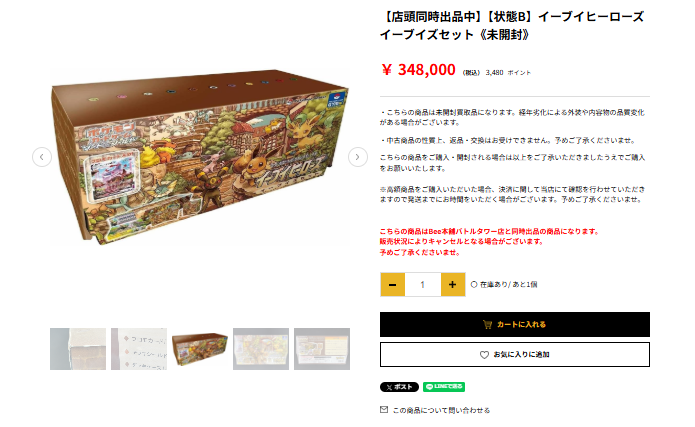The image size is (695, 427).
Task: Show next product image with right arrow
Action: [357, 157]
